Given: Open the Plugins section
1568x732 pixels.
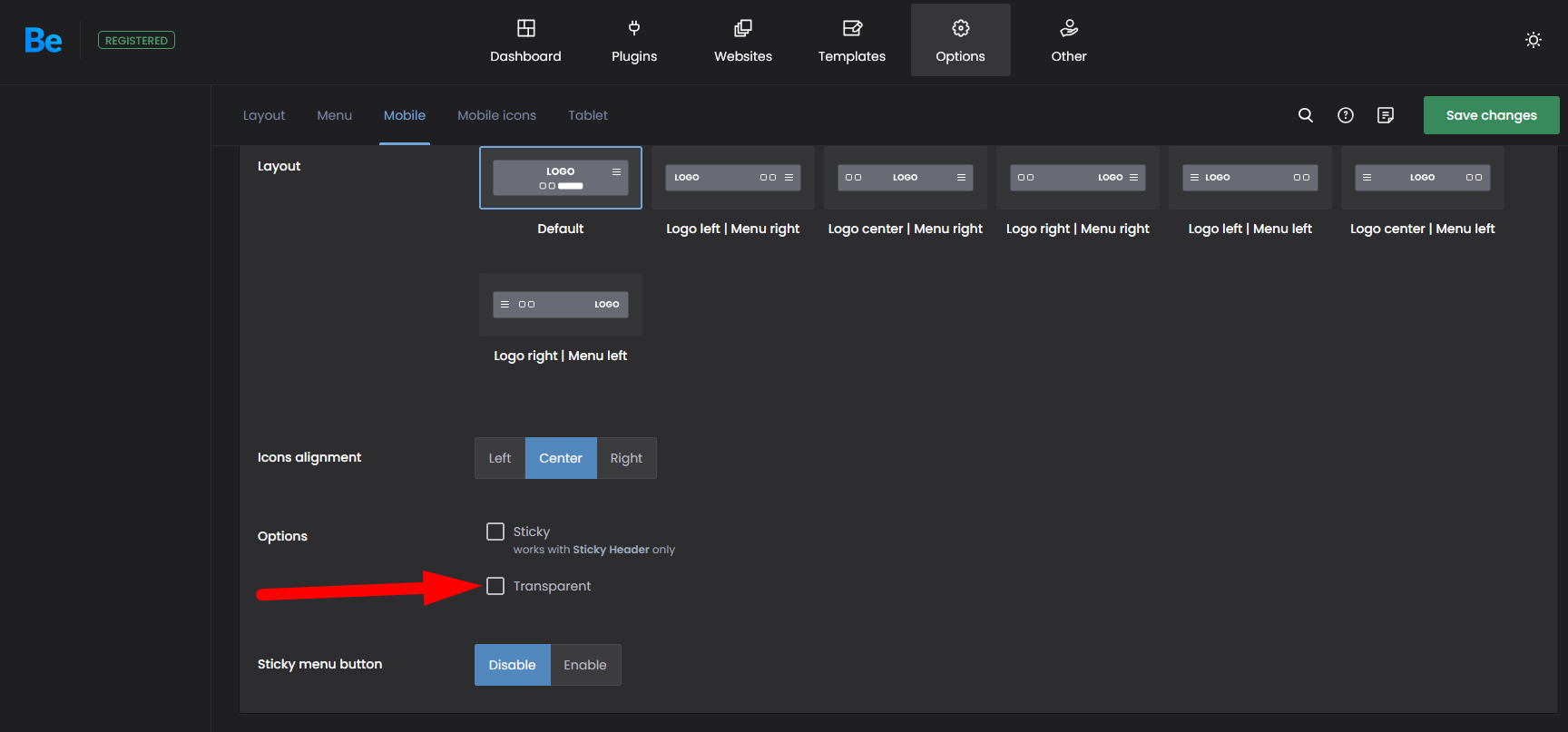Looking at the screenshot, I should coord(634,41).
